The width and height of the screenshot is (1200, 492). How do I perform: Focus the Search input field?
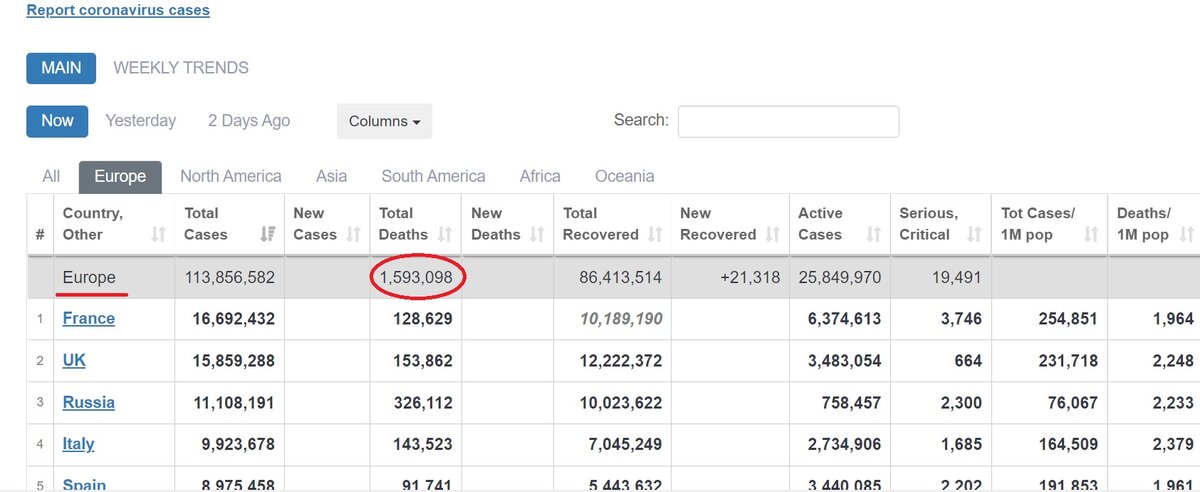tap(788, 121)
